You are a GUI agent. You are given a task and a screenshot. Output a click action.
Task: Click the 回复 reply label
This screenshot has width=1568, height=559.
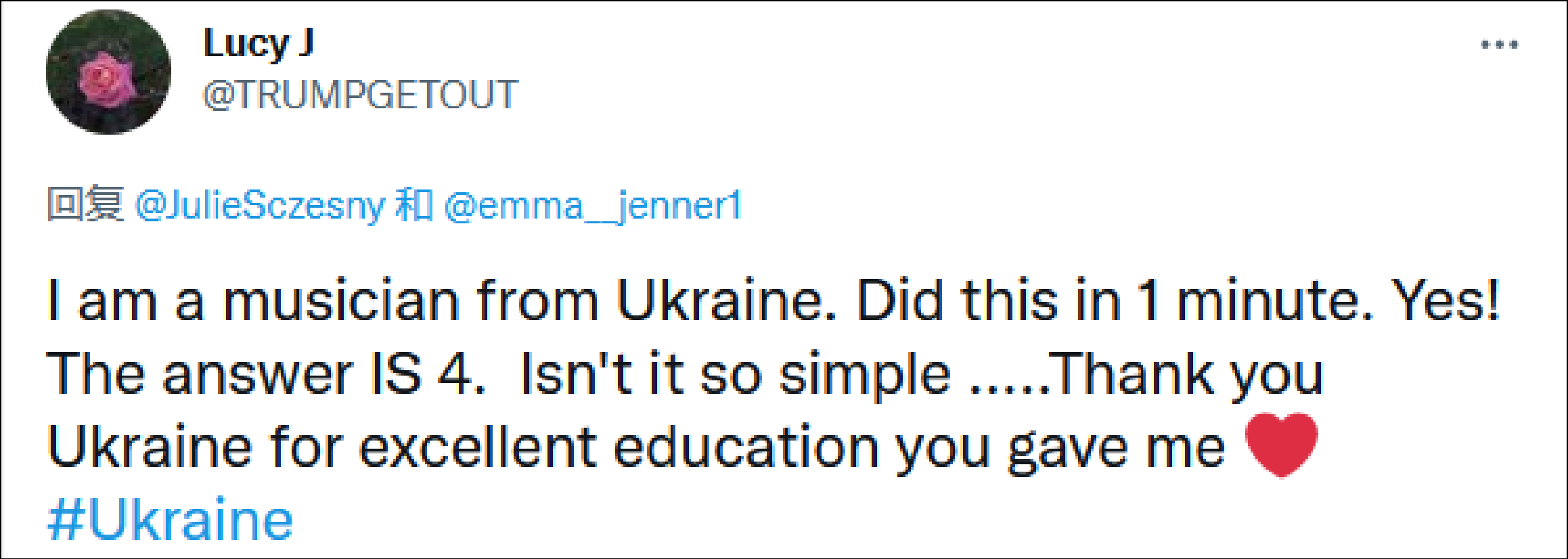coord(85,204)
